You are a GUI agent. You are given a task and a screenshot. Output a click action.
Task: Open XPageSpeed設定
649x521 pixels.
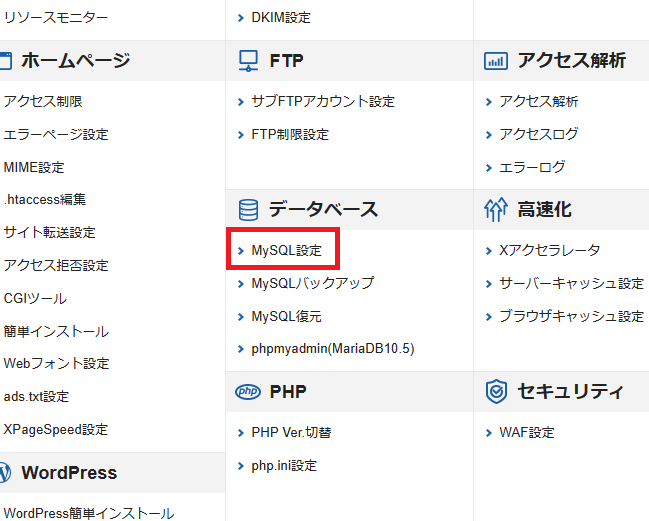click(x=55, y=430)
